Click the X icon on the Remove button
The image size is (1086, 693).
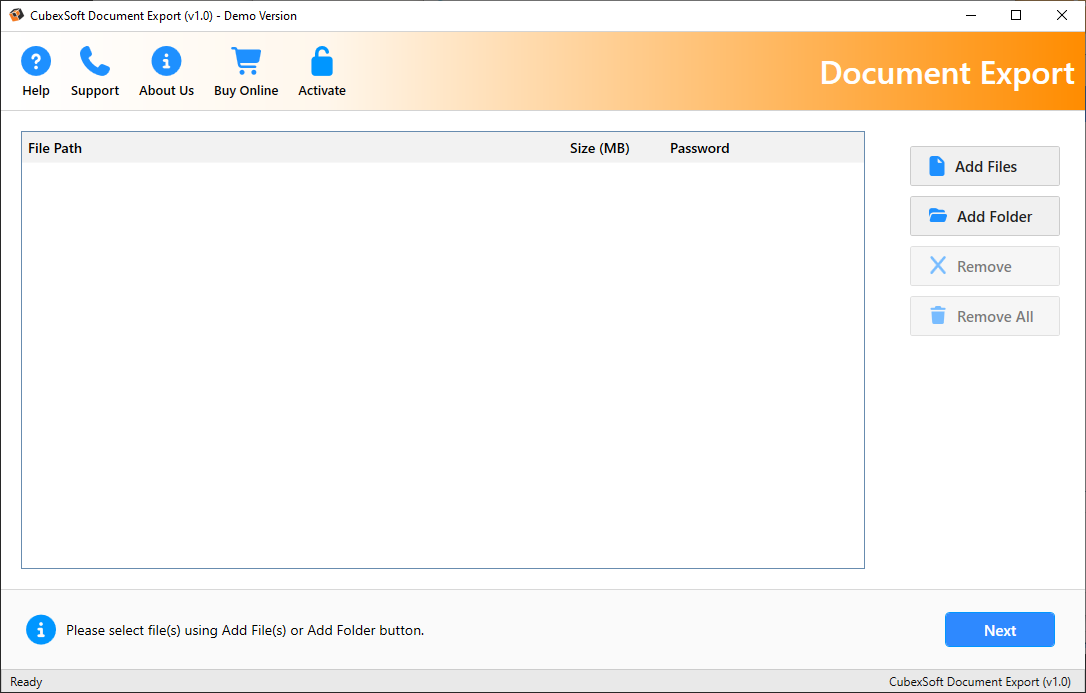tap(938, 266)
